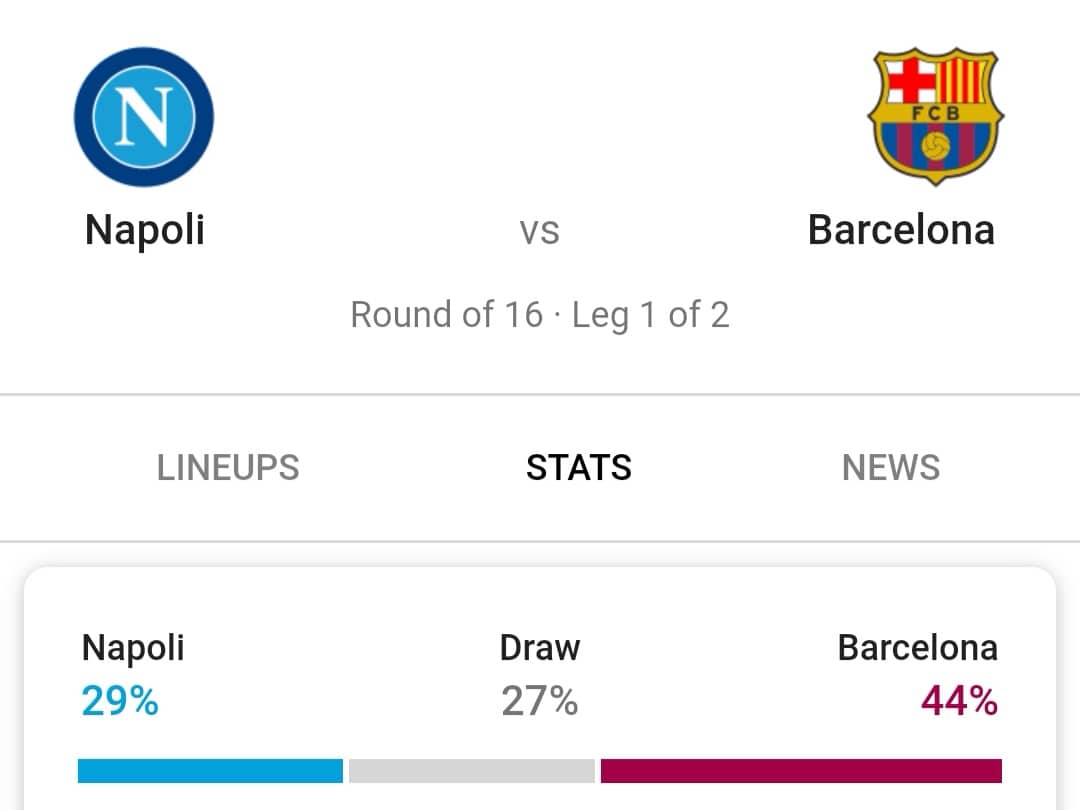Tap the letter N inside Napoli logo
This screenshot has width=1080, height=810.
tap(144, 117)
